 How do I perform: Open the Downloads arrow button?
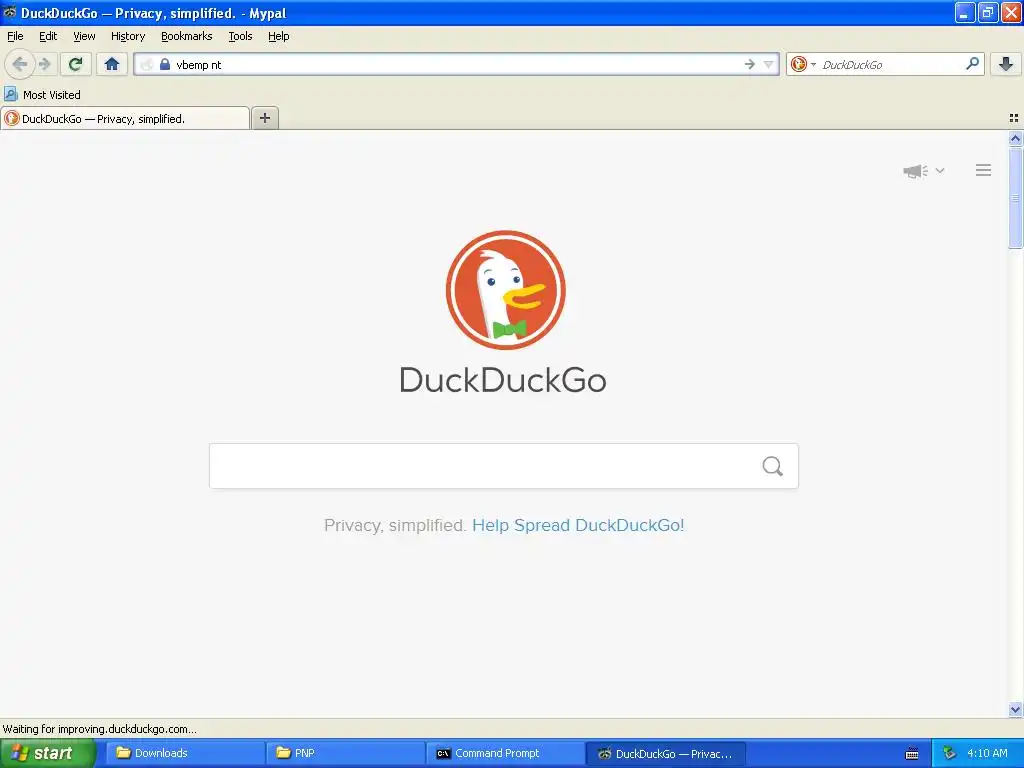pyautogui.click(x=1006, y=64)
